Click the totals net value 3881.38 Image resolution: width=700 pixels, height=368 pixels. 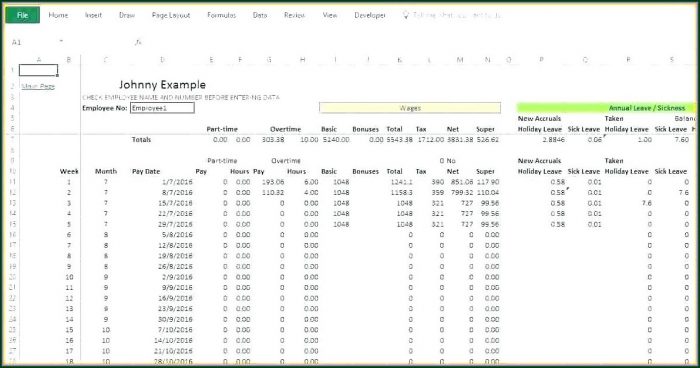(x=460, y=139)
